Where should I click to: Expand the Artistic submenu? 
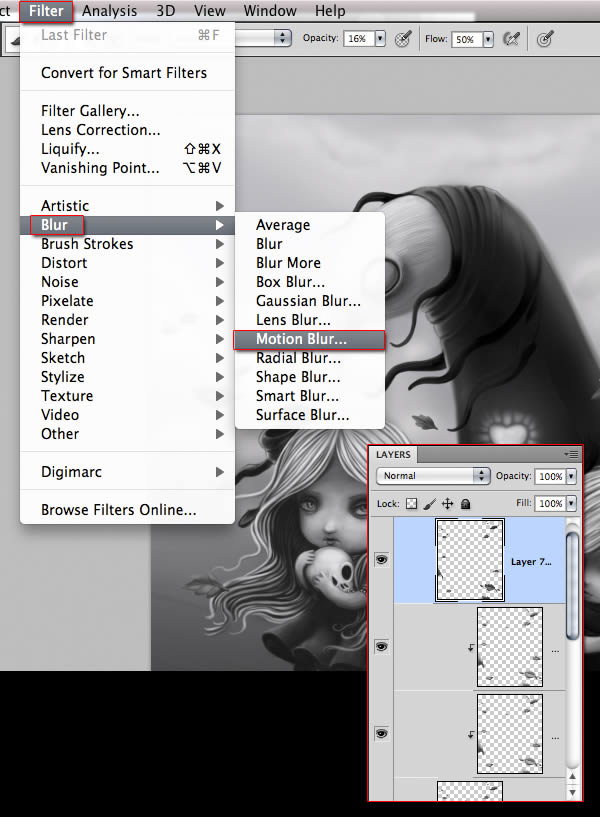(x=127, y=206)
